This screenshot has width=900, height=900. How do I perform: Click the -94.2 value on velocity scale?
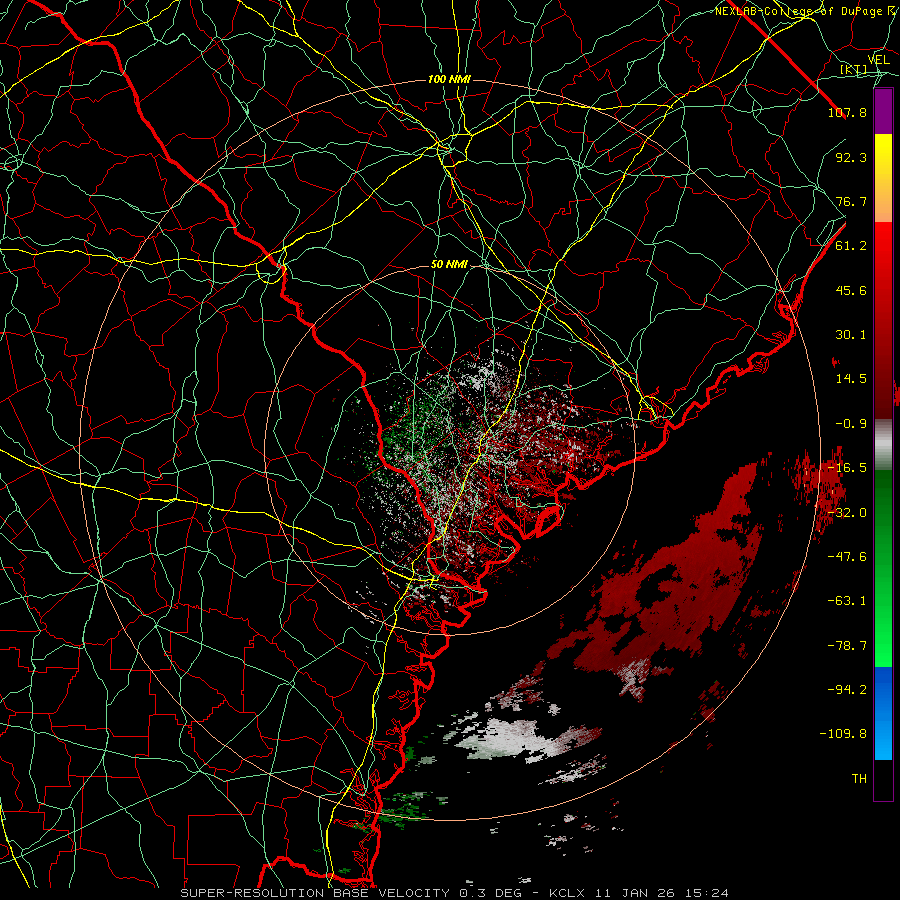point(847,690)
